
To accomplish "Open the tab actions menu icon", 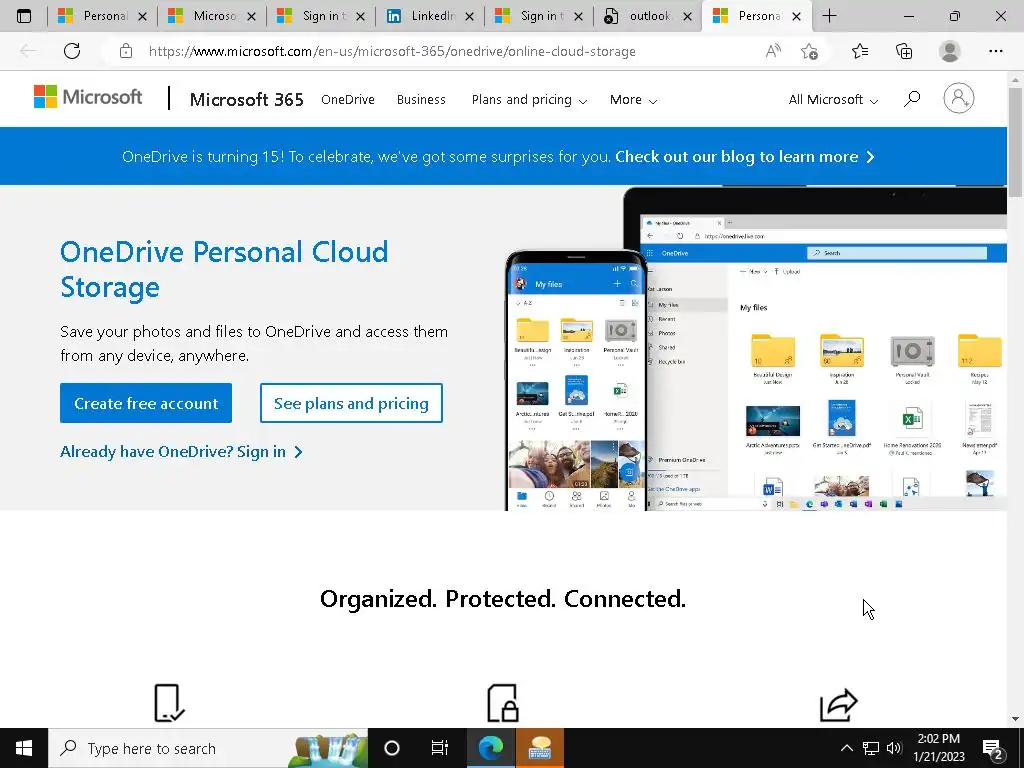I will [x=24, y=16].
